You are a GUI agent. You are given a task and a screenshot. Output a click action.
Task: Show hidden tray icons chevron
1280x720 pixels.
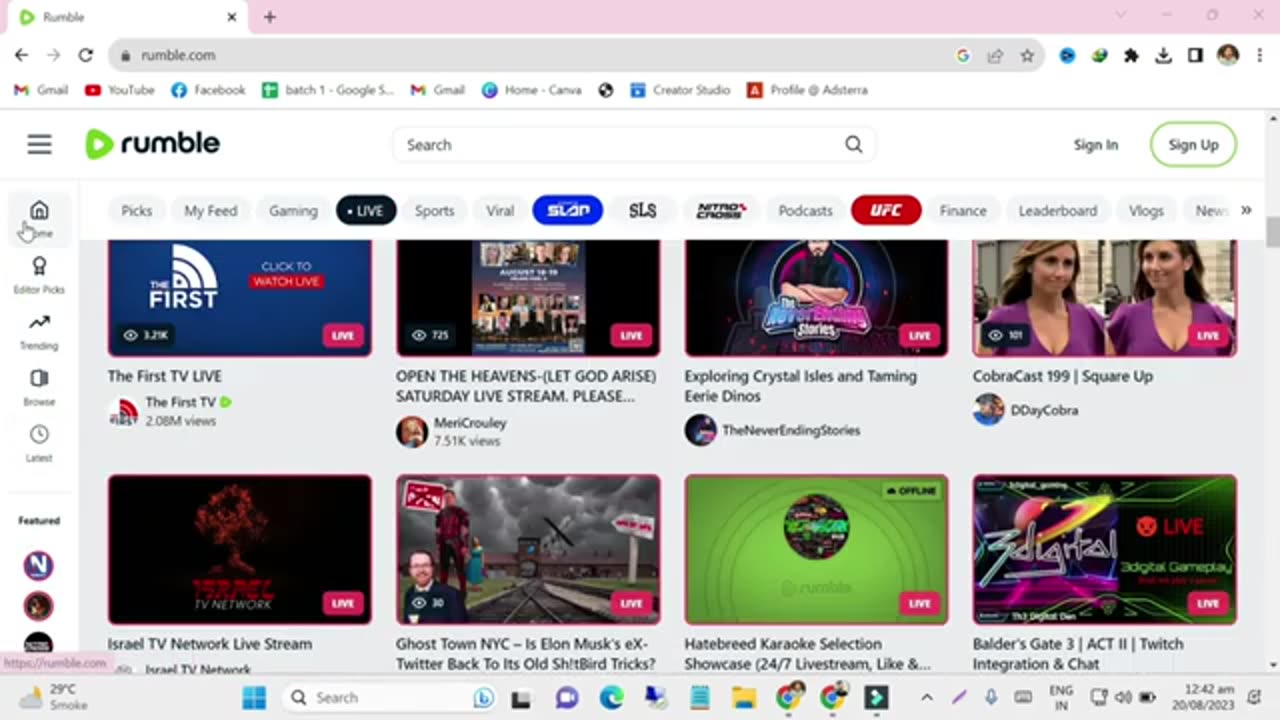point(927,697)
